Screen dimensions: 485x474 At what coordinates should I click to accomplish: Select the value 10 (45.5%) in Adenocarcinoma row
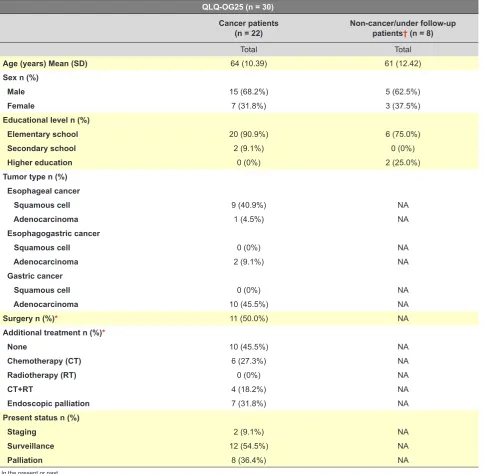(249, 304)
